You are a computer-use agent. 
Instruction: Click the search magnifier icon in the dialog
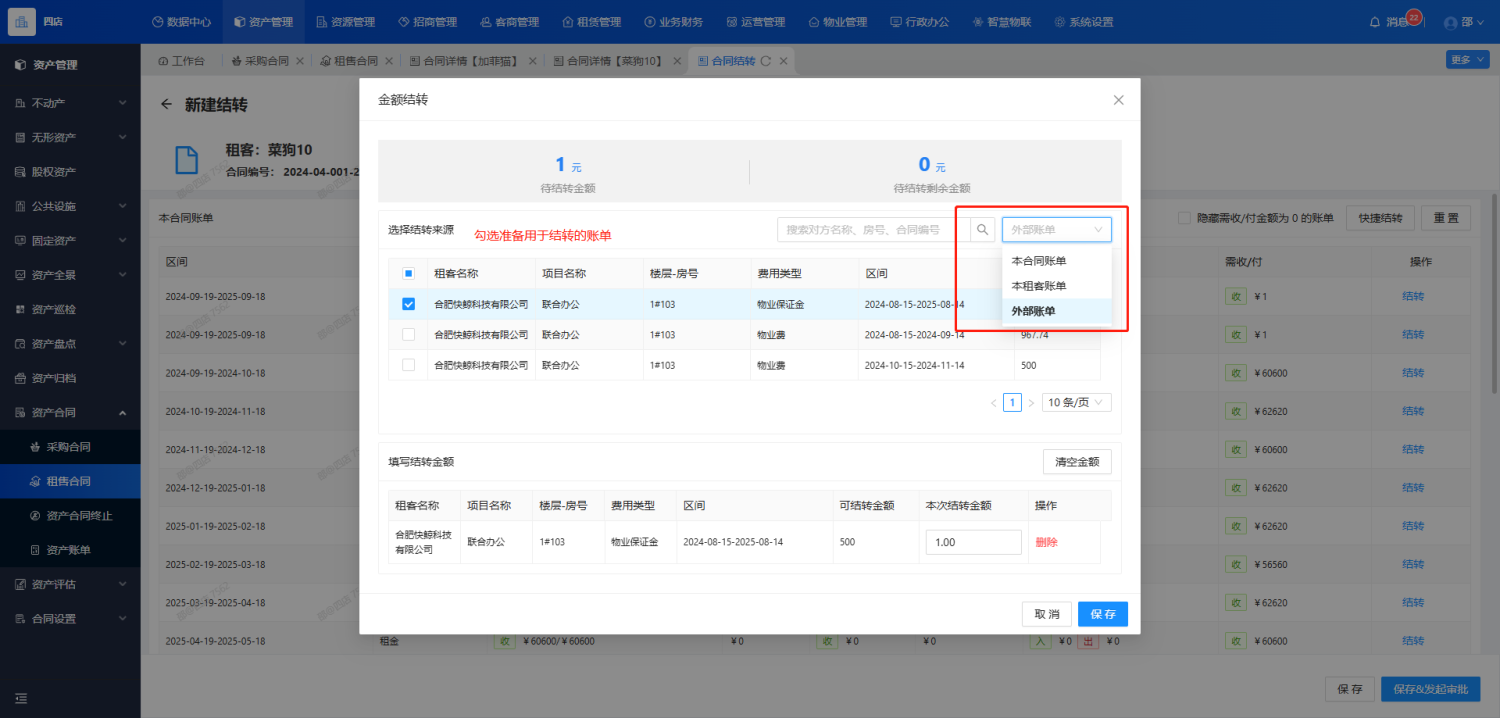[983, 230]
